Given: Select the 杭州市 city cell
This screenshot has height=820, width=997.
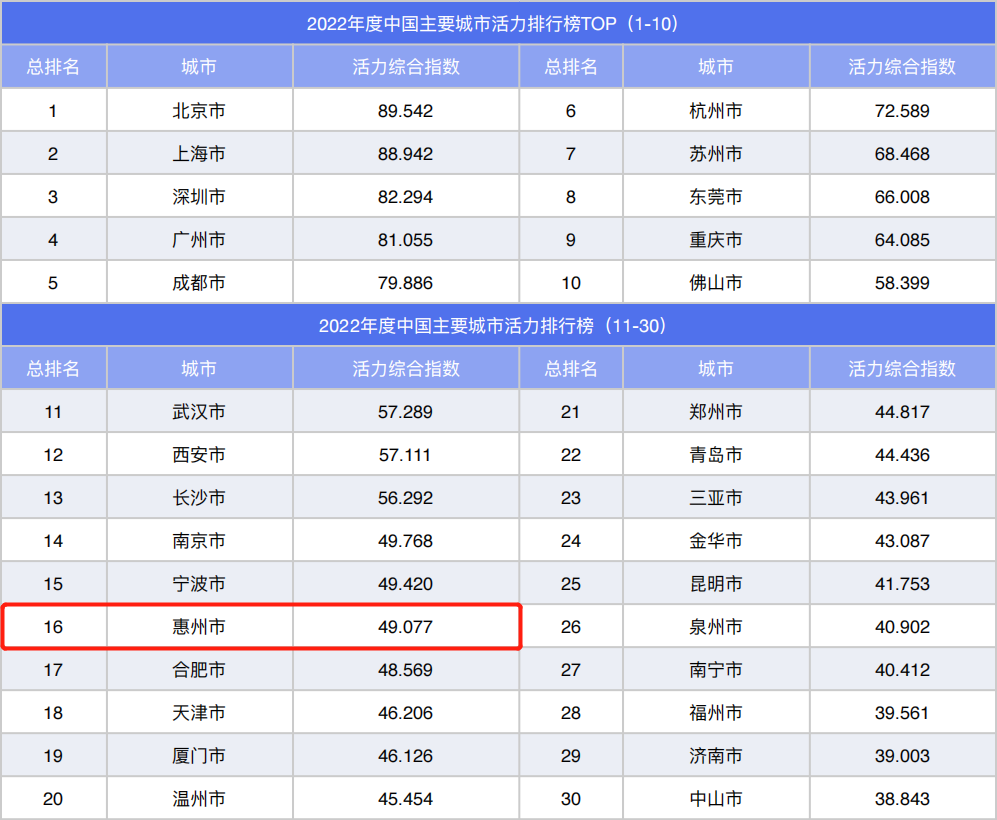Looking at the screenshot, I should click(715, 111).
